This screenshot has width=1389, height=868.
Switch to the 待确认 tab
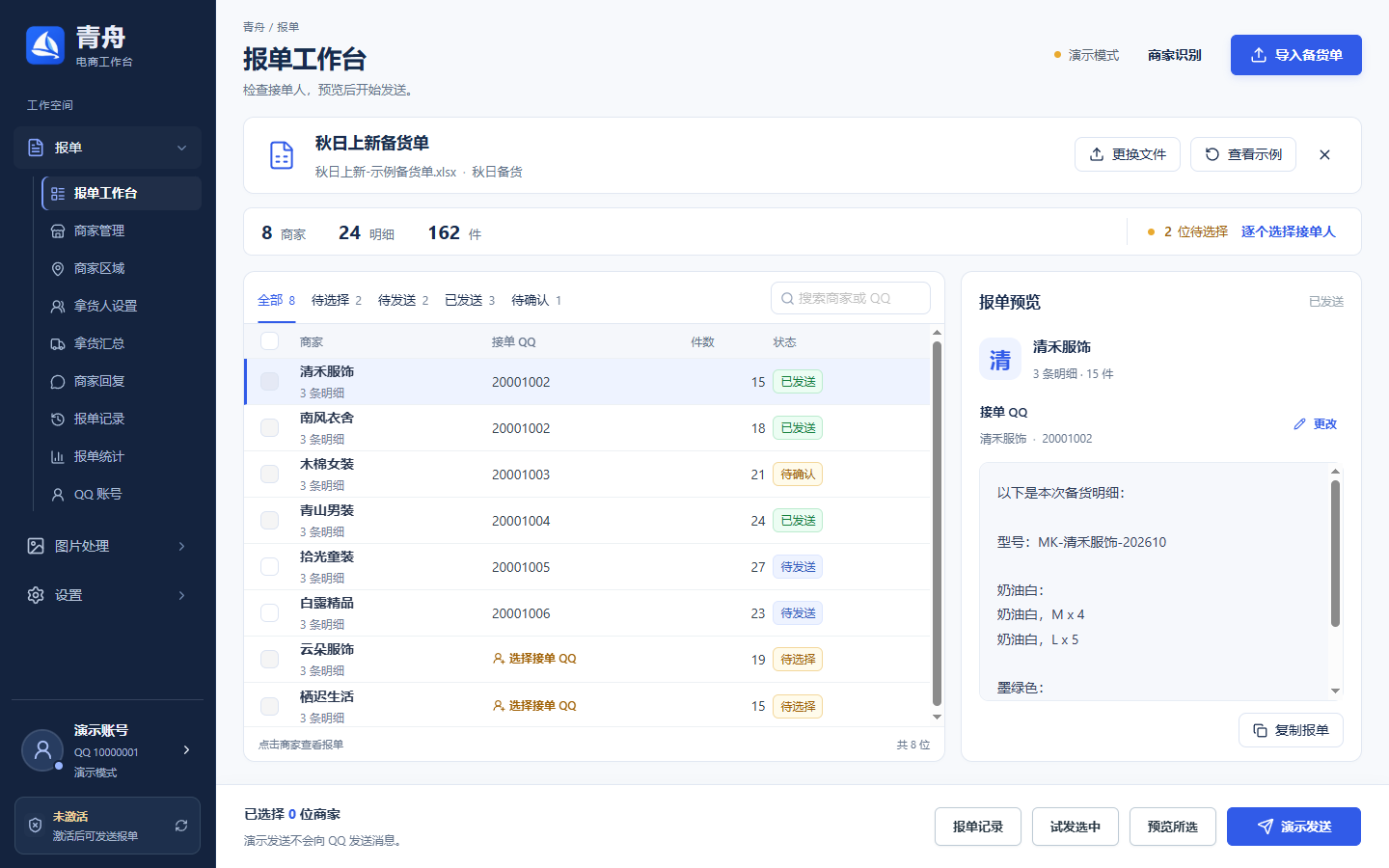tap(536, 301)
